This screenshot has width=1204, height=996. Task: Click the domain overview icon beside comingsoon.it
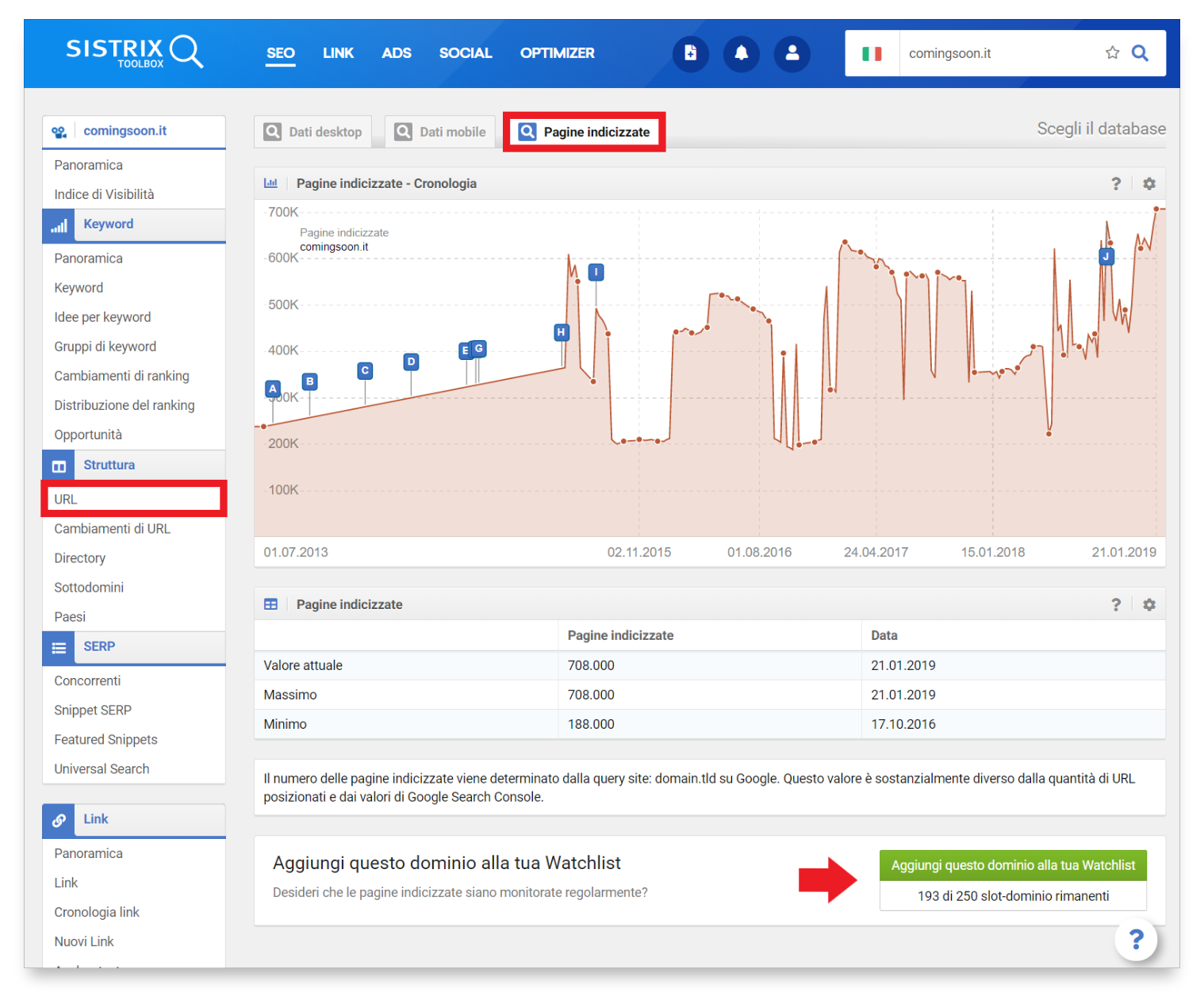coord(59,132)
